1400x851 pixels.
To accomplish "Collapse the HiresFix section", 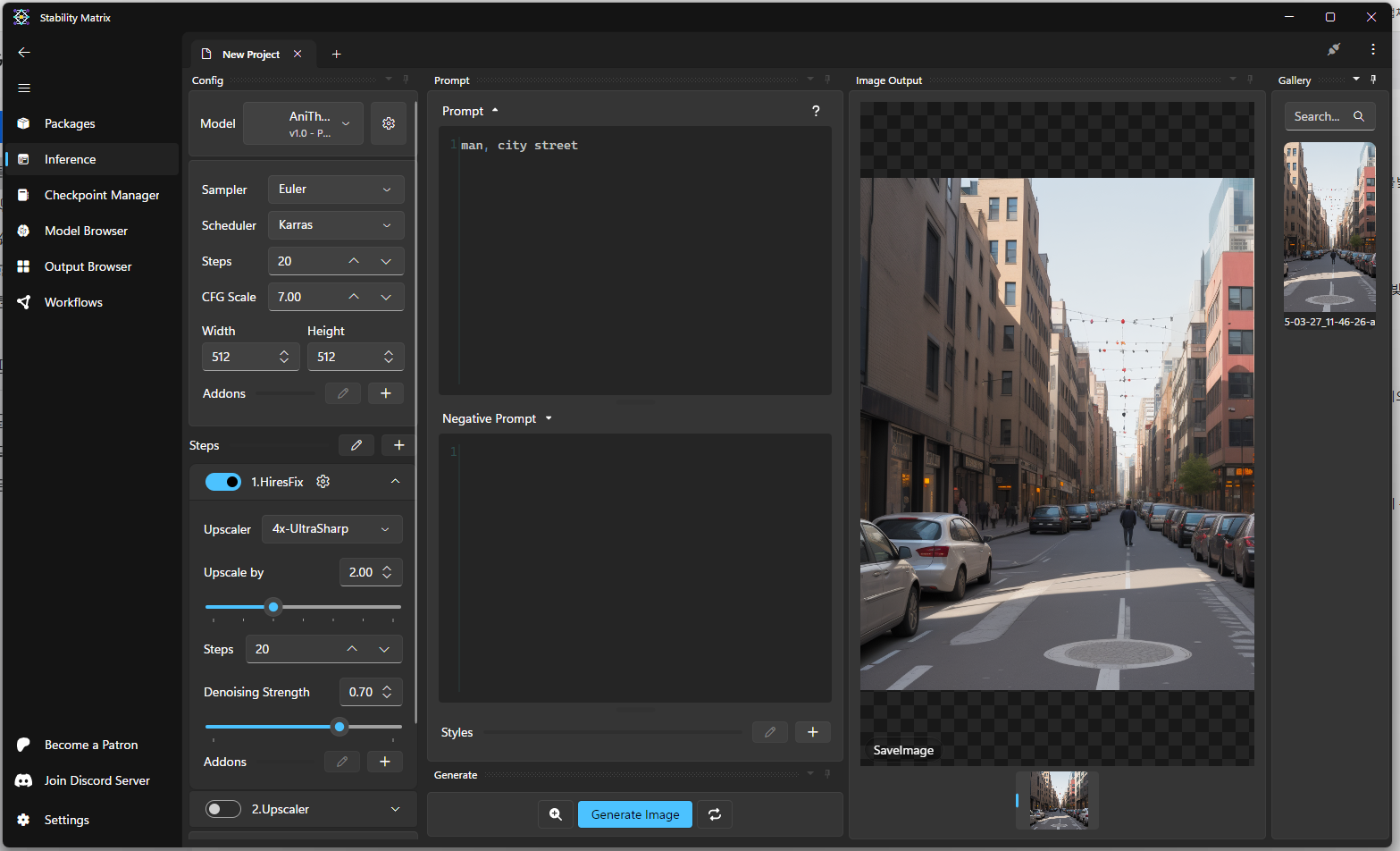I will pyautogui.click(x=395, y=482).
